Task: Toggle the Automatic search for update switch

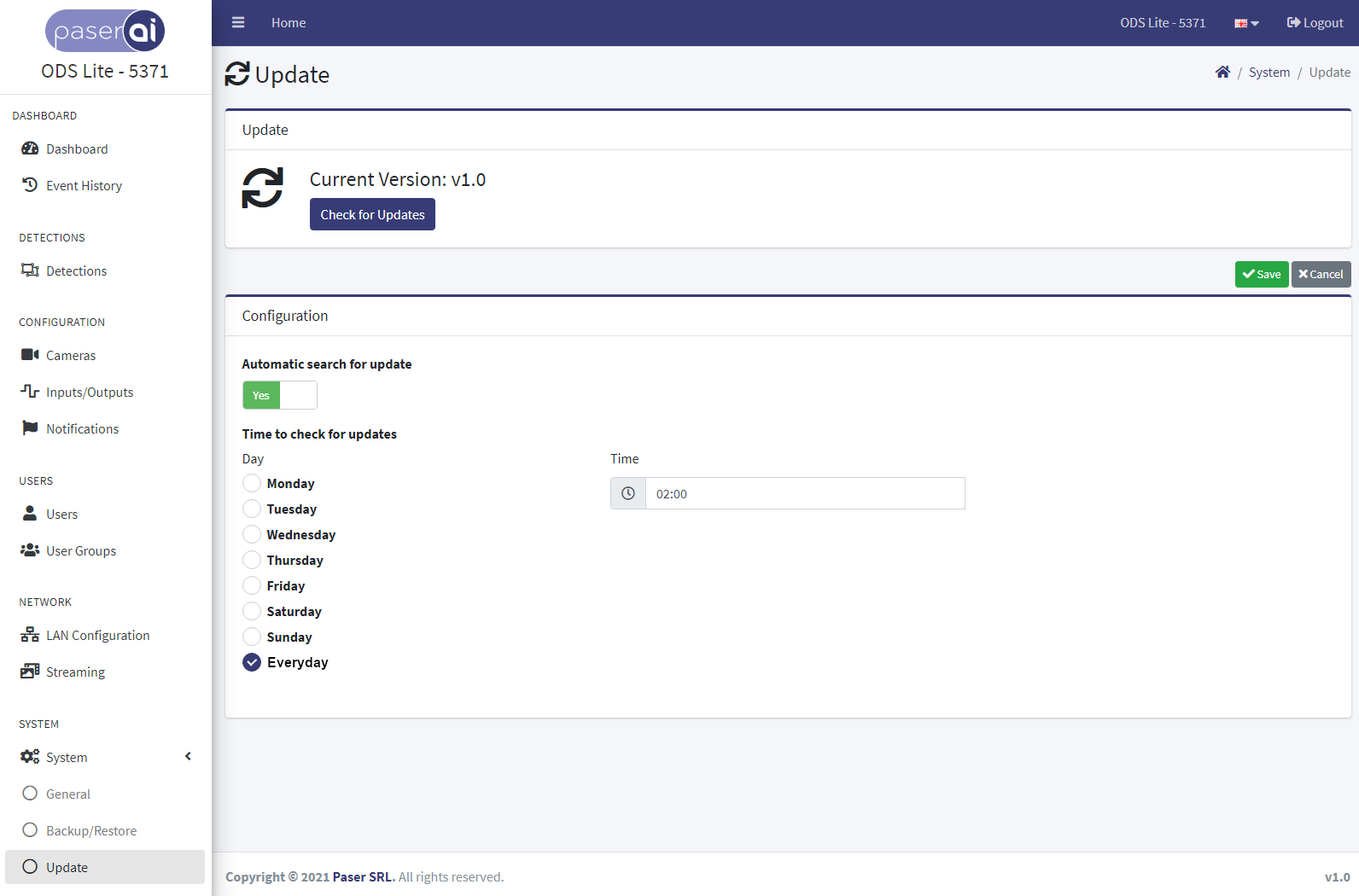Action: coord(280,395)
